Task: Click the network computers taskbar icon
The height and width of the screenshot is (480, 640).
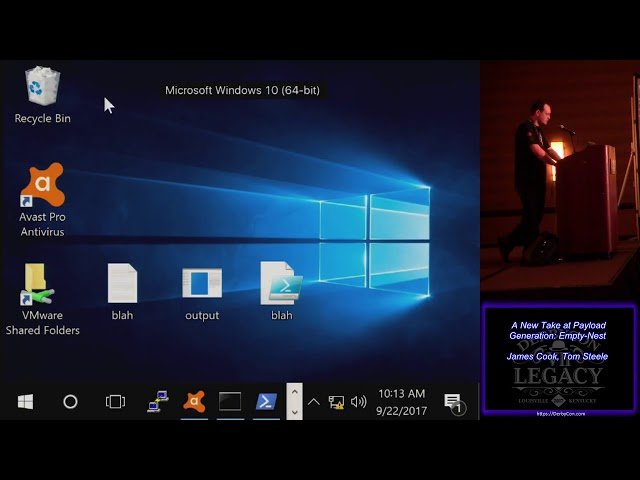Action: pyautogui.click(x=158, y=402)
